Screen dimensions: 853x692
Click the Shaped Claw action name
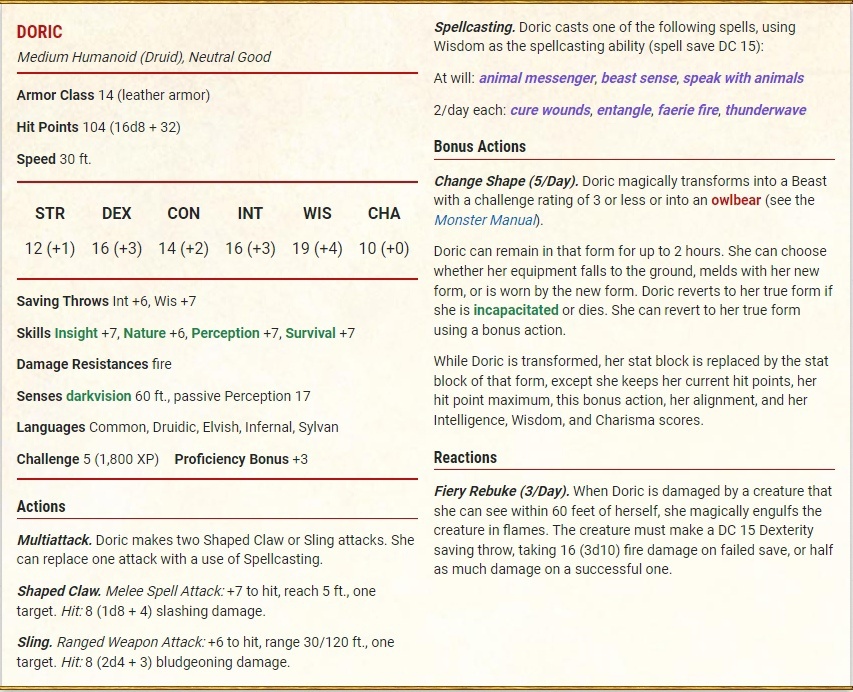pyautogui.click(x=59, y=591)
